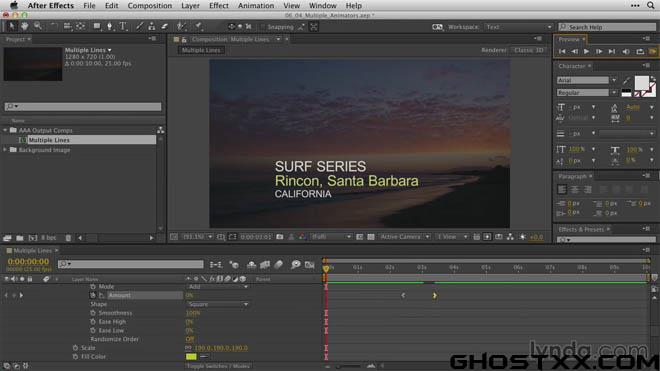Open the Apple menu
This screenshot has height=371, width=660.
(x=14, y=5)
